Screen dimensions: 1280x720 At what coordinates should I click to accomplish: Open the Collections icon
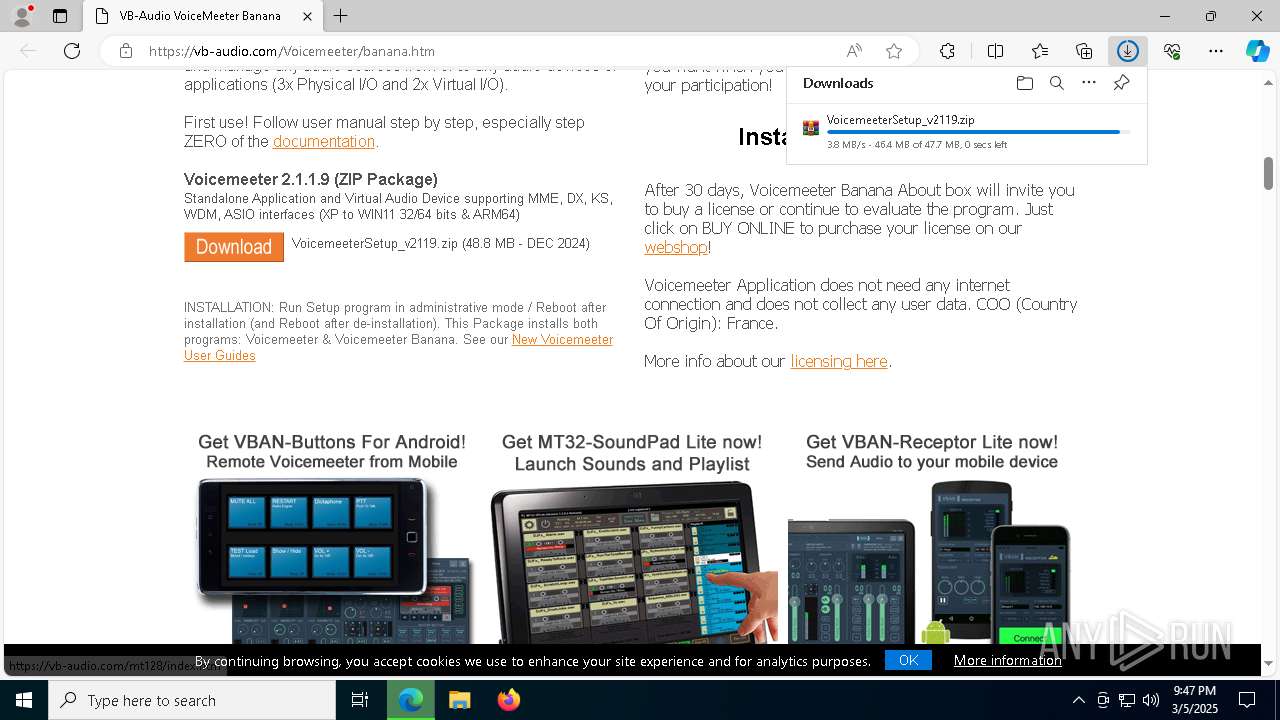coord(1084,51)
